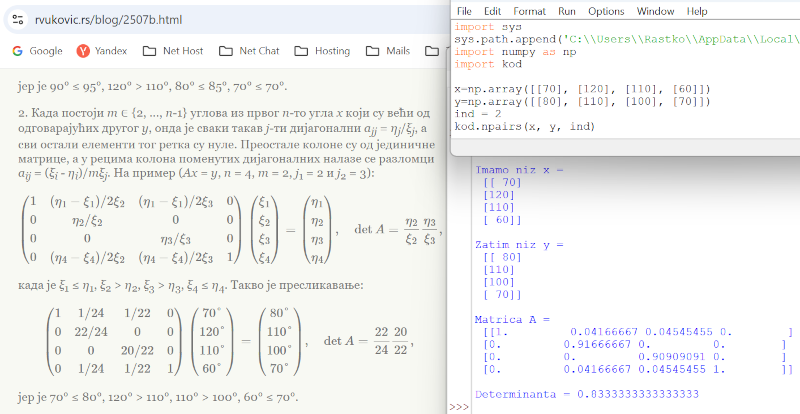This screenshot has width=800, height=414.
Task: Click the sys.path.append code line
Action: [x=627, y=39]
